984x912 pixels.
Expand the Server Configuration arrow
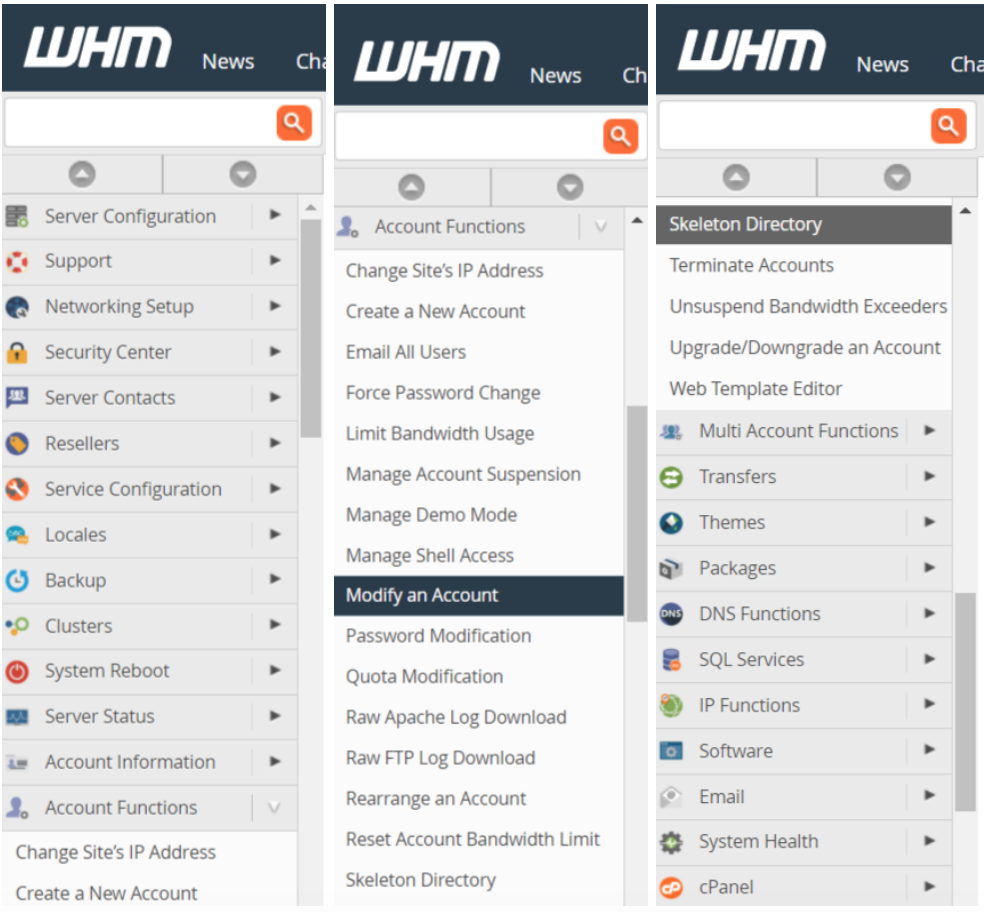pyautogui.click(x=275, y=215)
